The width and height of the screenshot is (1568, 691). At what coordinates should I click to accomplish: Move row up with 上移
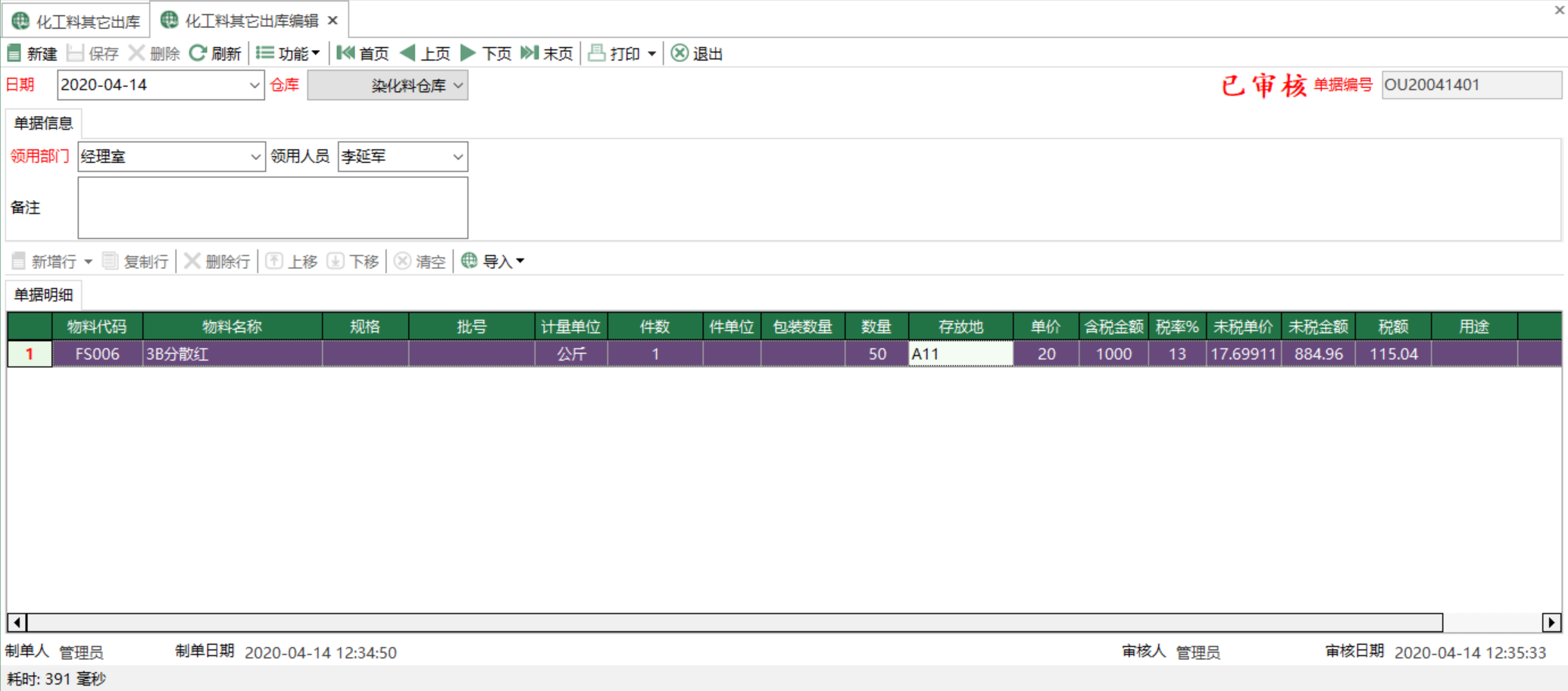click(292, 261)
